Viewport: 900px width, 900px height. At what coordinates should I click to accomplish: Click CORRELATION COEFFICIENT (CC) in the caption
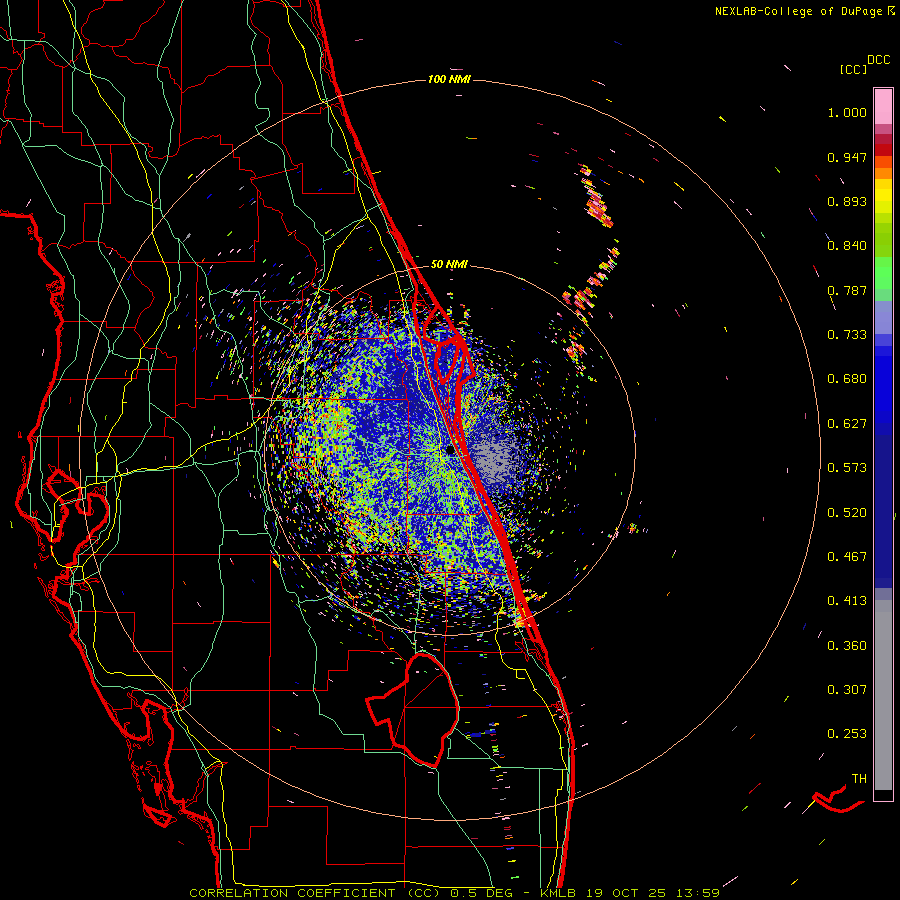click(316, 893)
